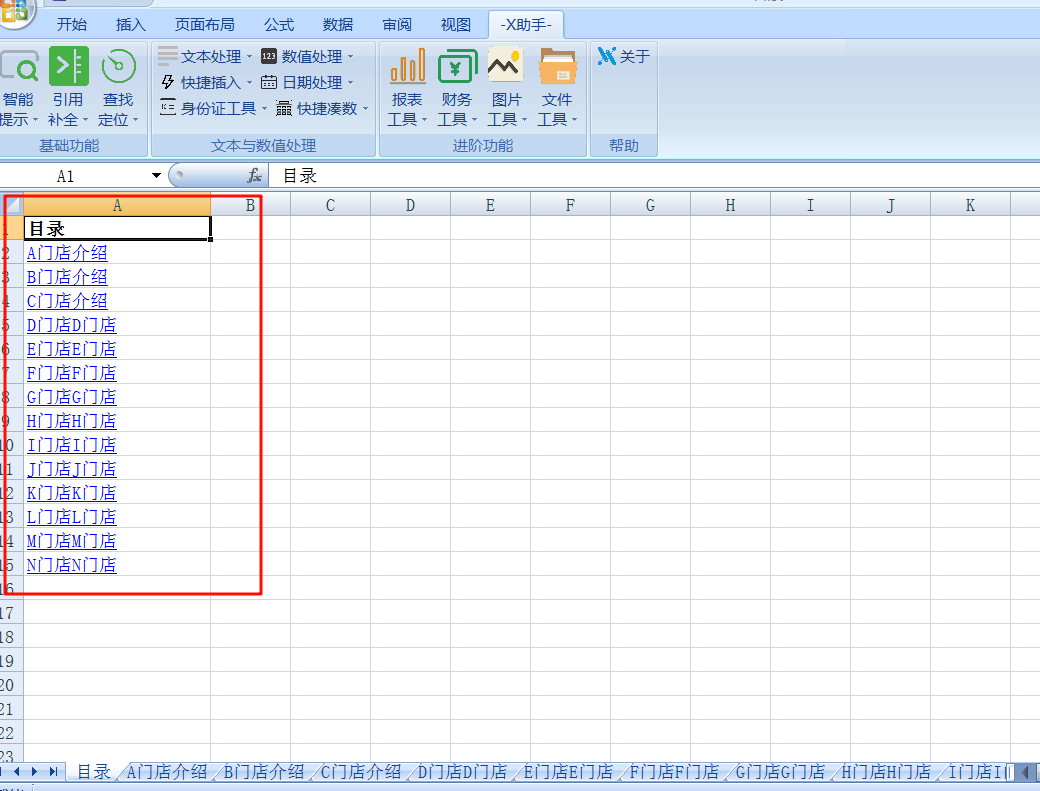Select column K header

pyautogui.click(x=970, y=205)
